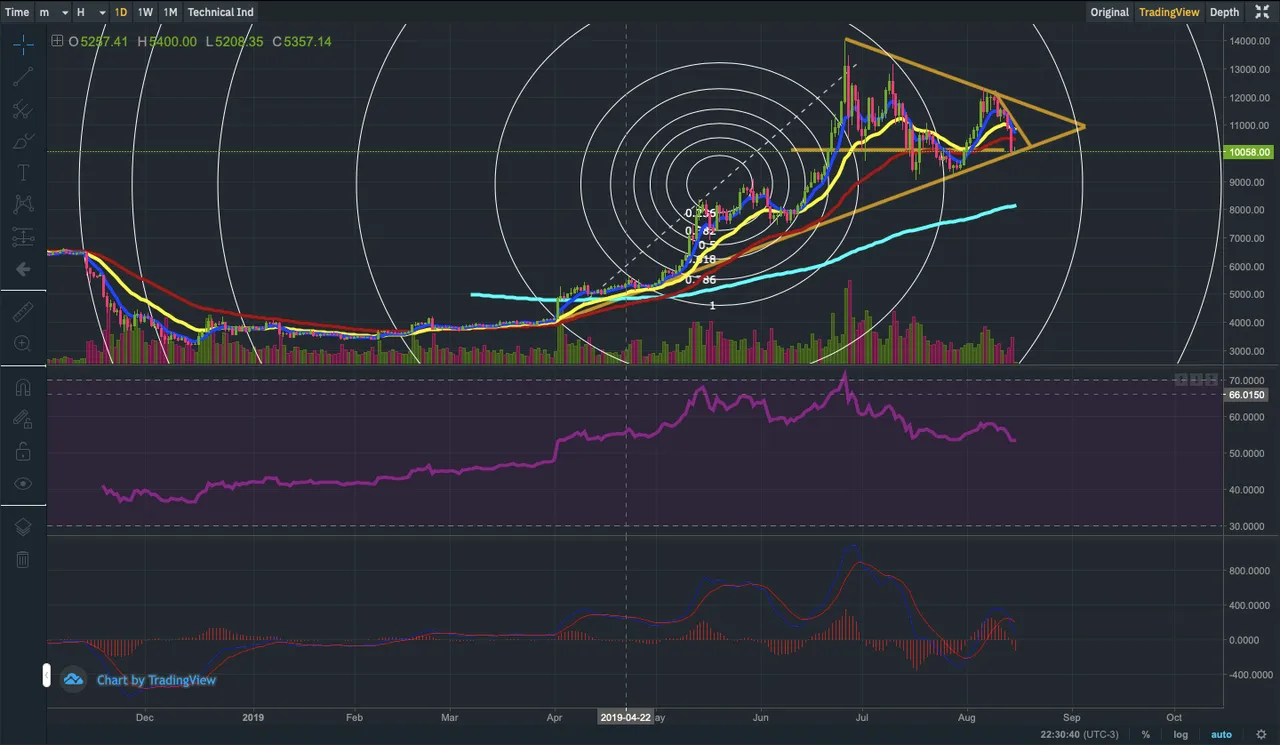Select the 1M timeframe
The image size is (1280, 745).
[170, 12]
